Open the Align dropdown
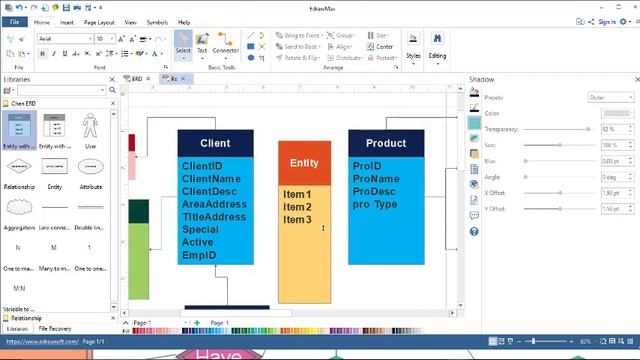The height and width of the screenshot is (360, 640). point(340,47)
